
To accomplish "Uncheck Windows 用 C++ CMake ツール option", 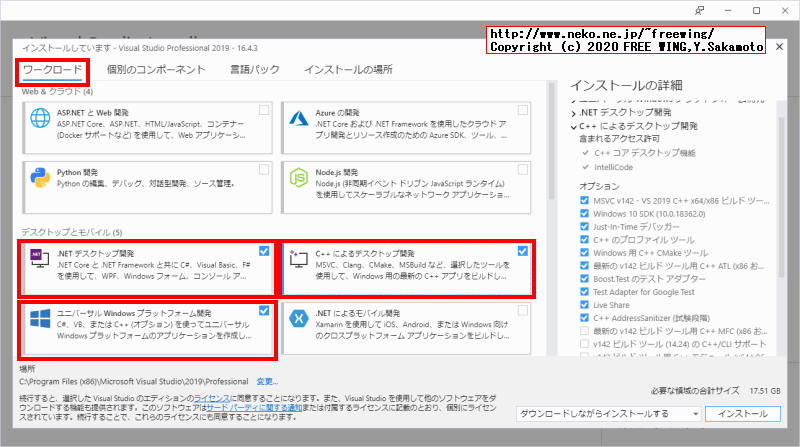I will point(584,253).
